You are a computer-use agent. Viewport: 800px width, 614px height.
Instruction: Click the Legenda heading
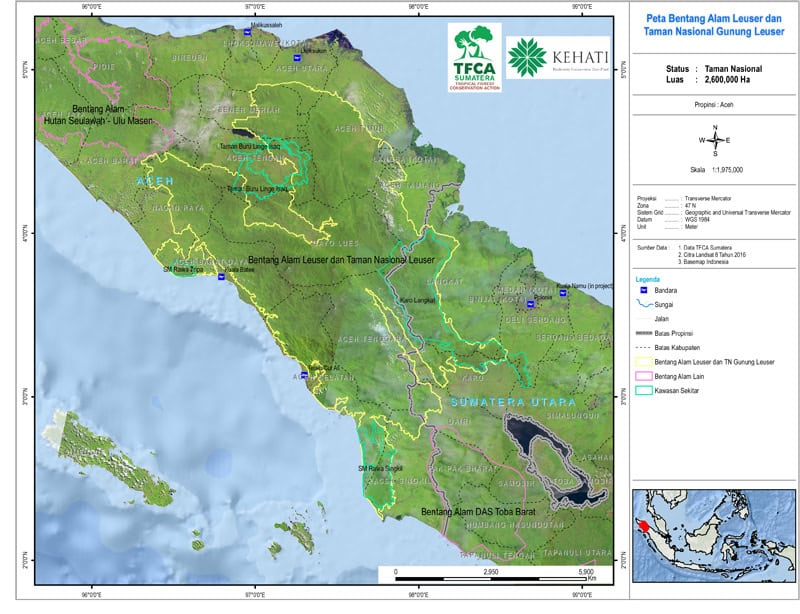tap(650, 276)
